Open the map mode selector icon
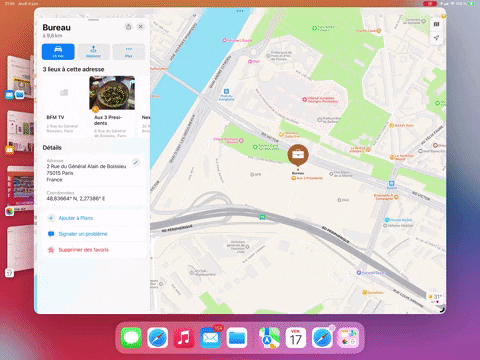Viewport: 480px width, 360px height. pyautogui.click(x=436, y=24)
